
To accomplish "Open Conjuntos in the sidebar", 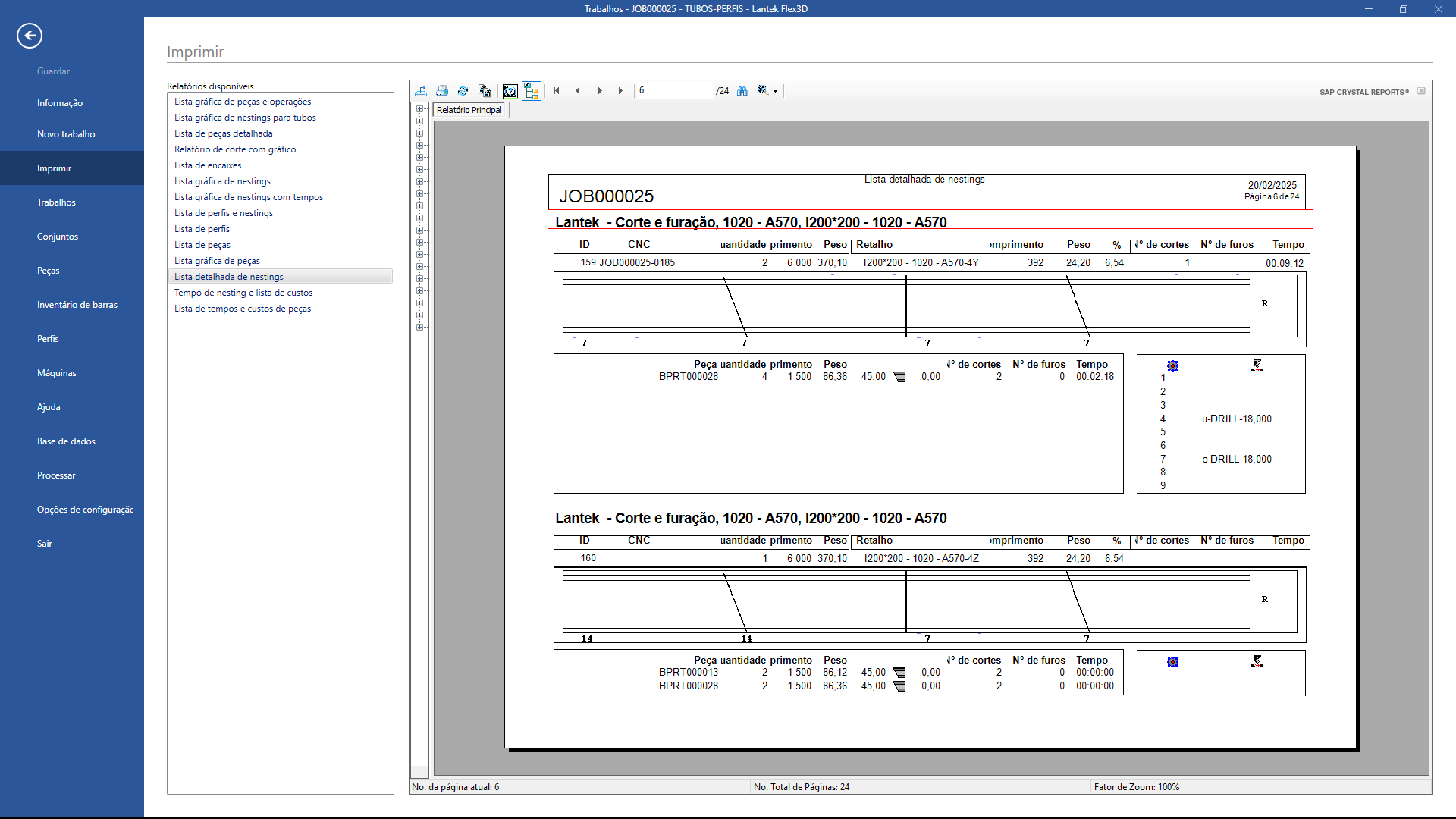I will tap(58, 237).
